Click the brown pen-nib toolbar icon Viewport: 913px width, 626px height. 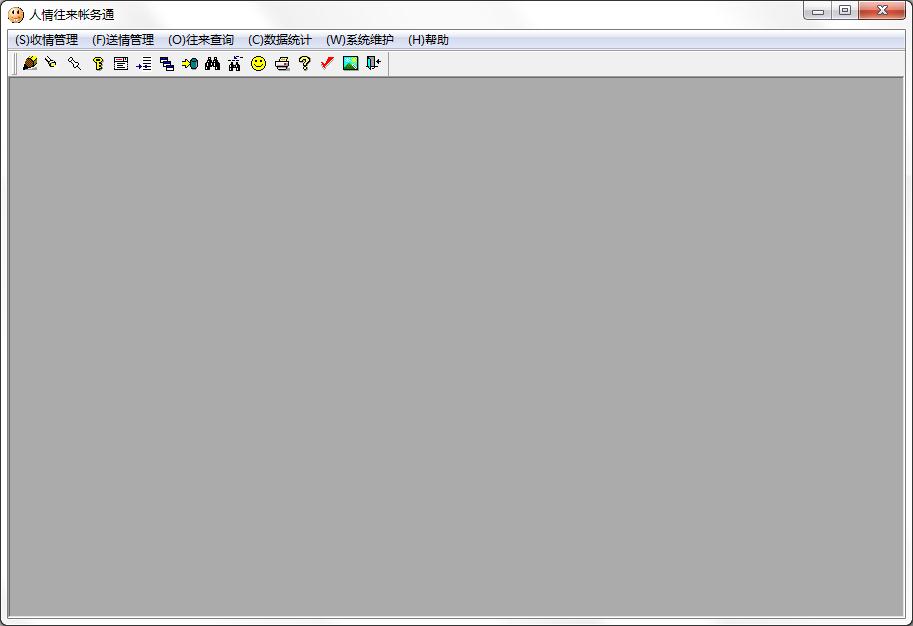click(x=30, y=63)
